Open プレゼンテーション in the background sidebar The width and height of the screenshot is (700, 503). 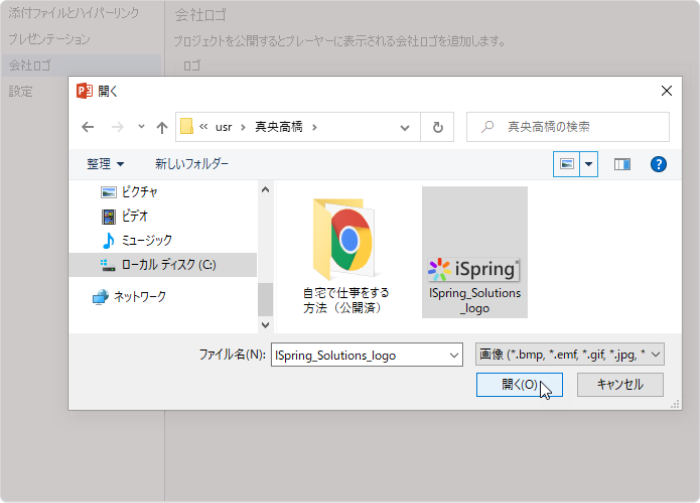click(x=49, y=39)
